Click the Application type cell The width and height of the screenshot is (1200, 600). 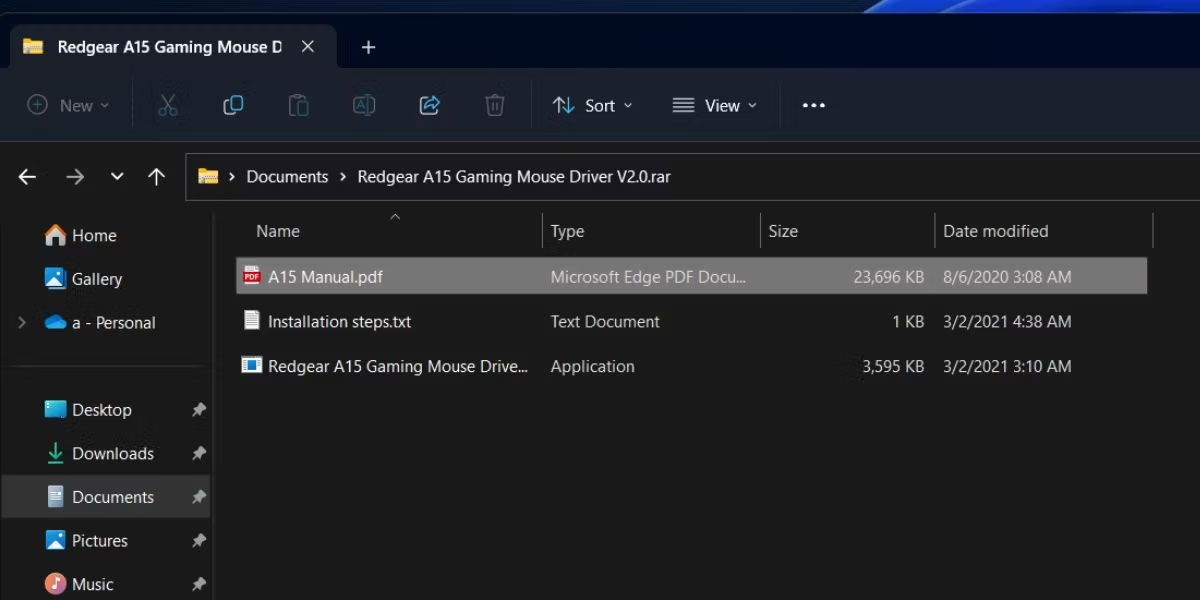tap(592, 366)
